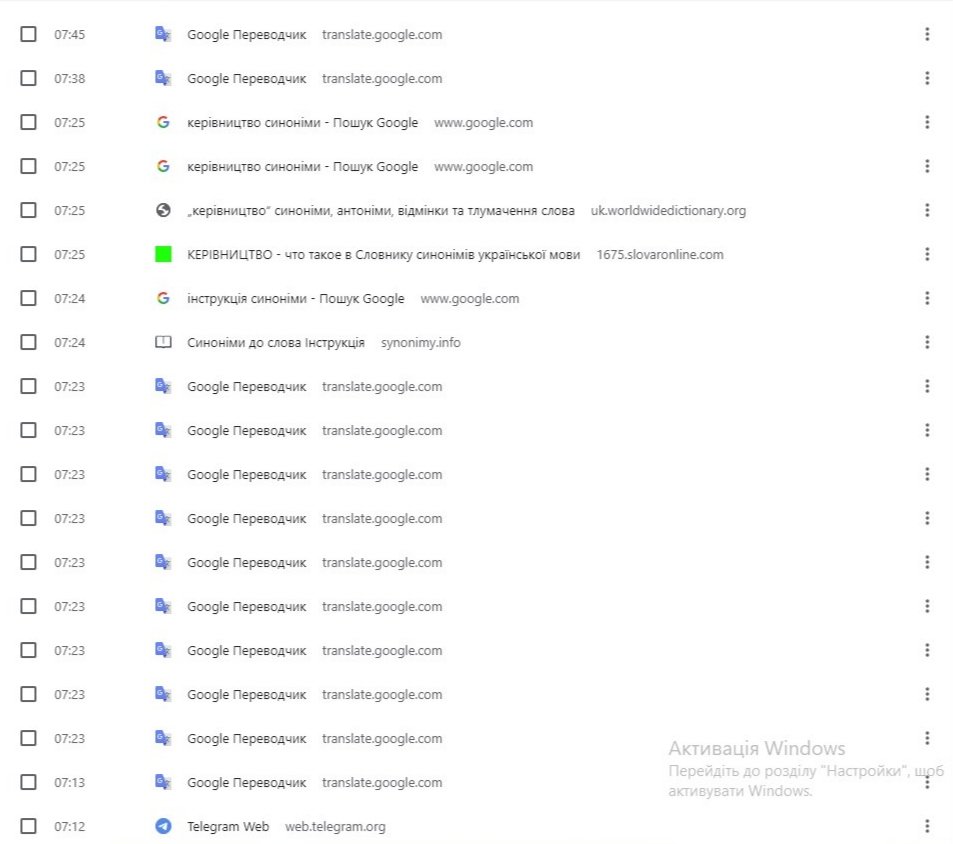
Task: Click the Google Translate favicon in the 07:45 row
Action: tap(163, 34)
